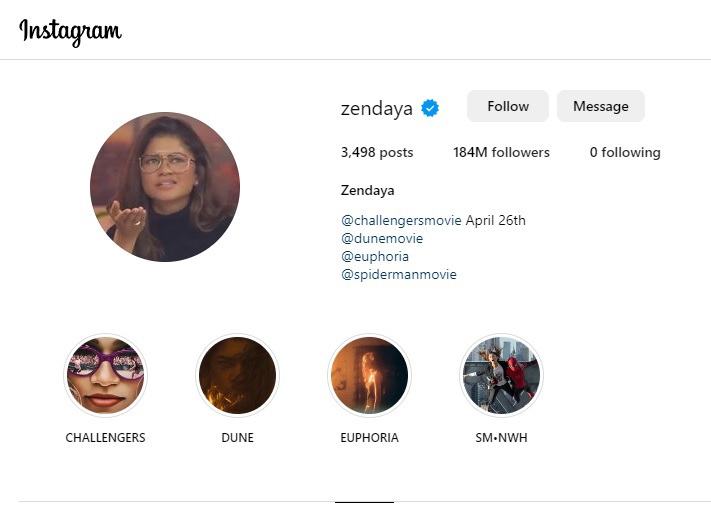The width and height of the screenshot is (711, 505).
Task: Click the blue verified badge icon
Action: point(430,108)
